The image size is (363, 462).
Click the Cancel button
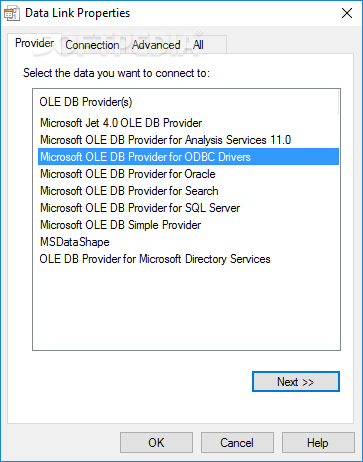coord(237,443)
